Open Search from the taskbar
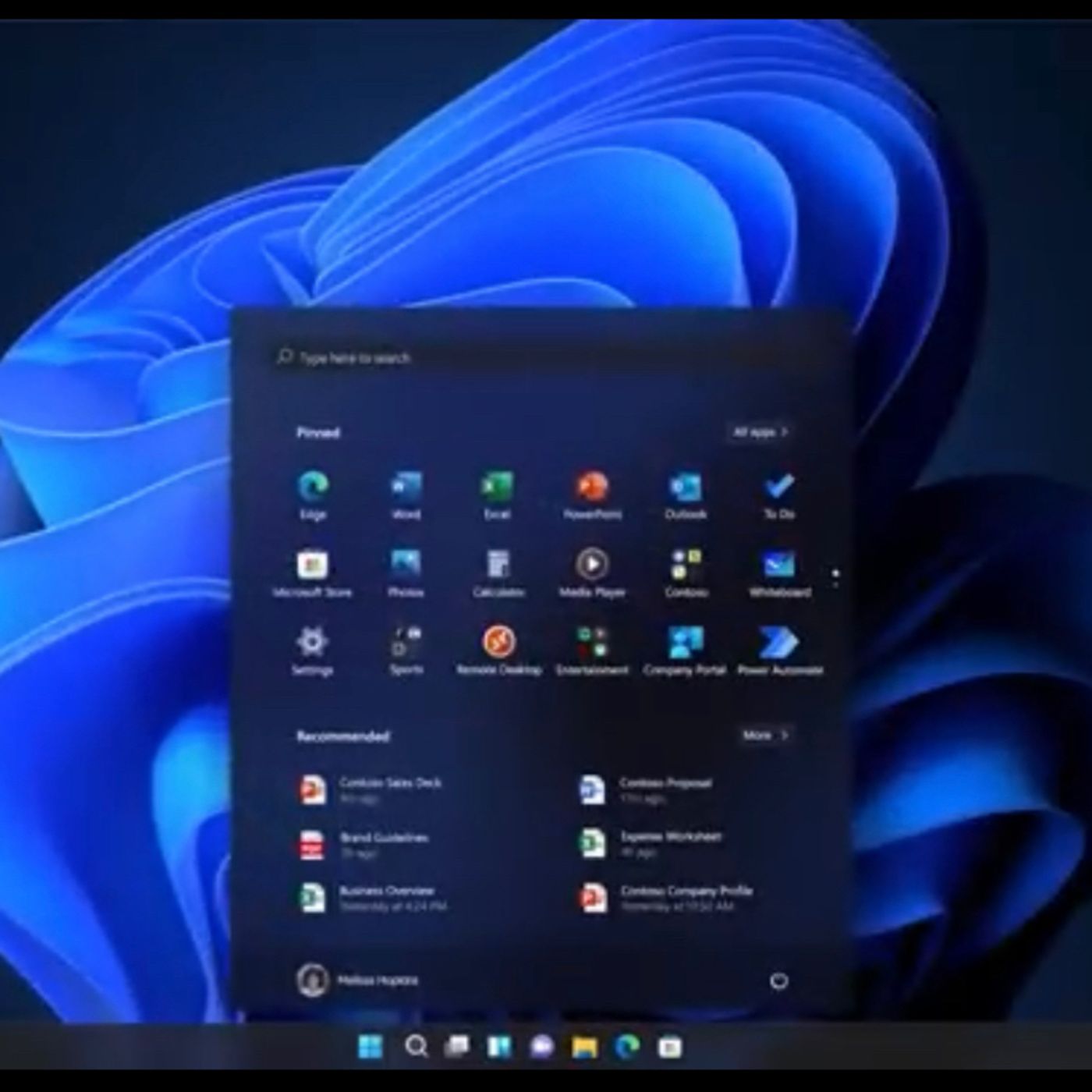This screenshot has height=1092, width=1092. point(416,1046)
